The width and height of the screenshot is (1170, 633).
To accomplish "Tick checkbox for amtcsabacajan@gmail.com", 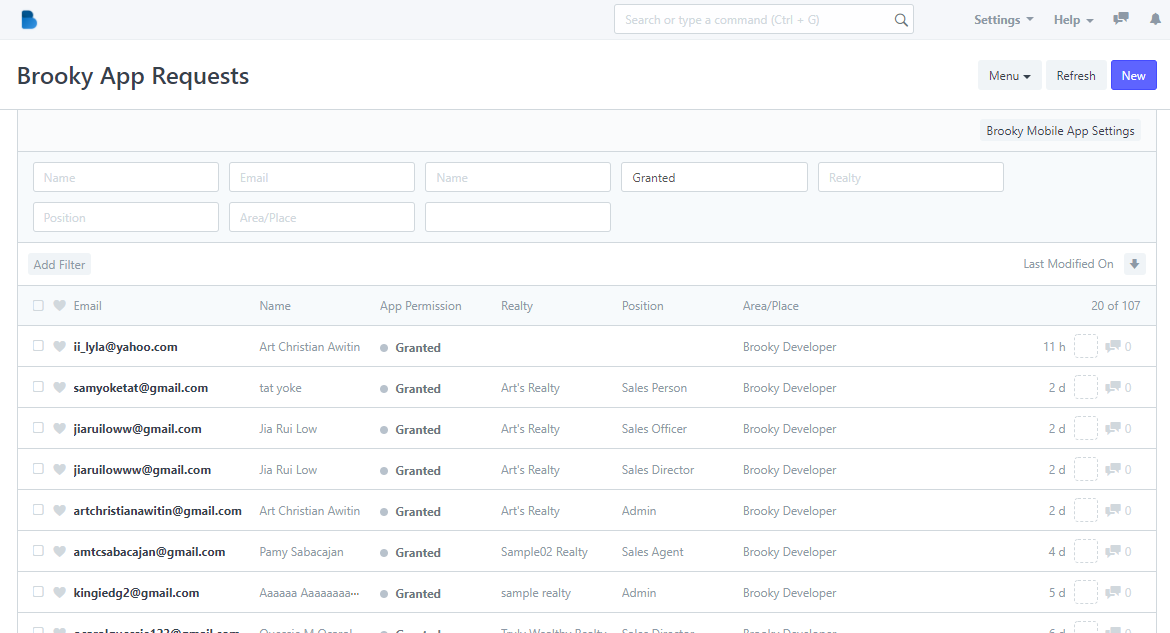I will 38,551.
